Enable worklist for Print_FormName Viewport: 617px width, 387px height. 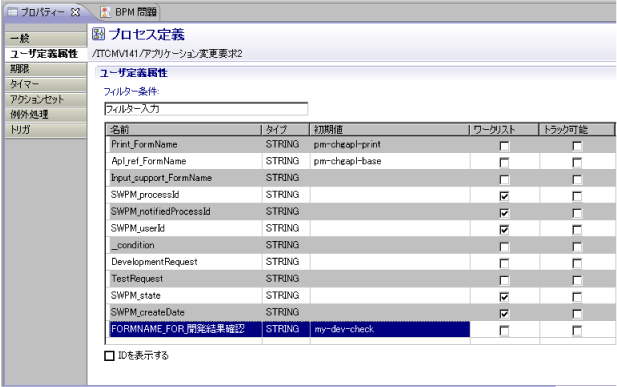tap(504, 146)
